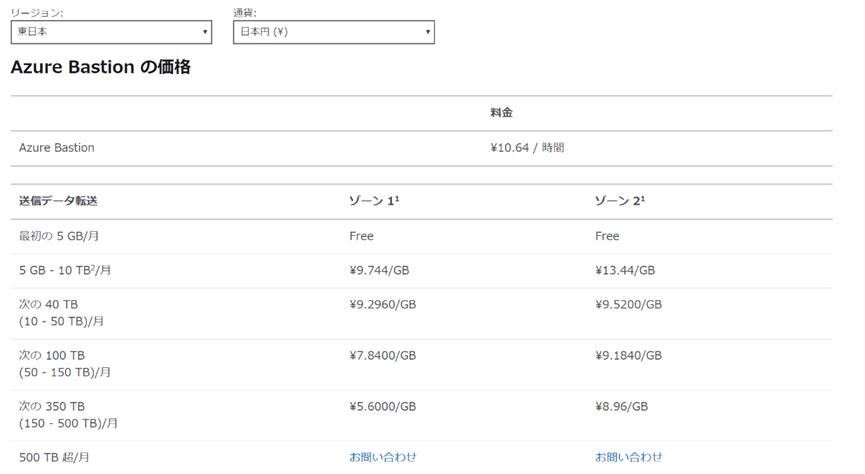Screen dimensions: 865x474
Task: Click the ¥9.1840/GB price
Action: pyautogui.click(x=628, y=355)
